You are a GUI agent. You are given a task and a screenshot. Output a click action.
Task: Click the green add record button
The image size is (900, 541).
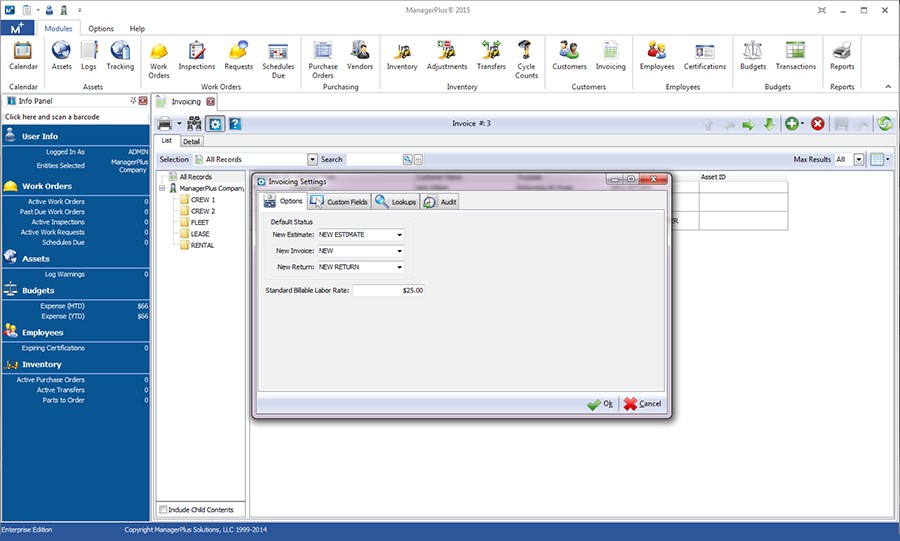(x=792, y=124)
